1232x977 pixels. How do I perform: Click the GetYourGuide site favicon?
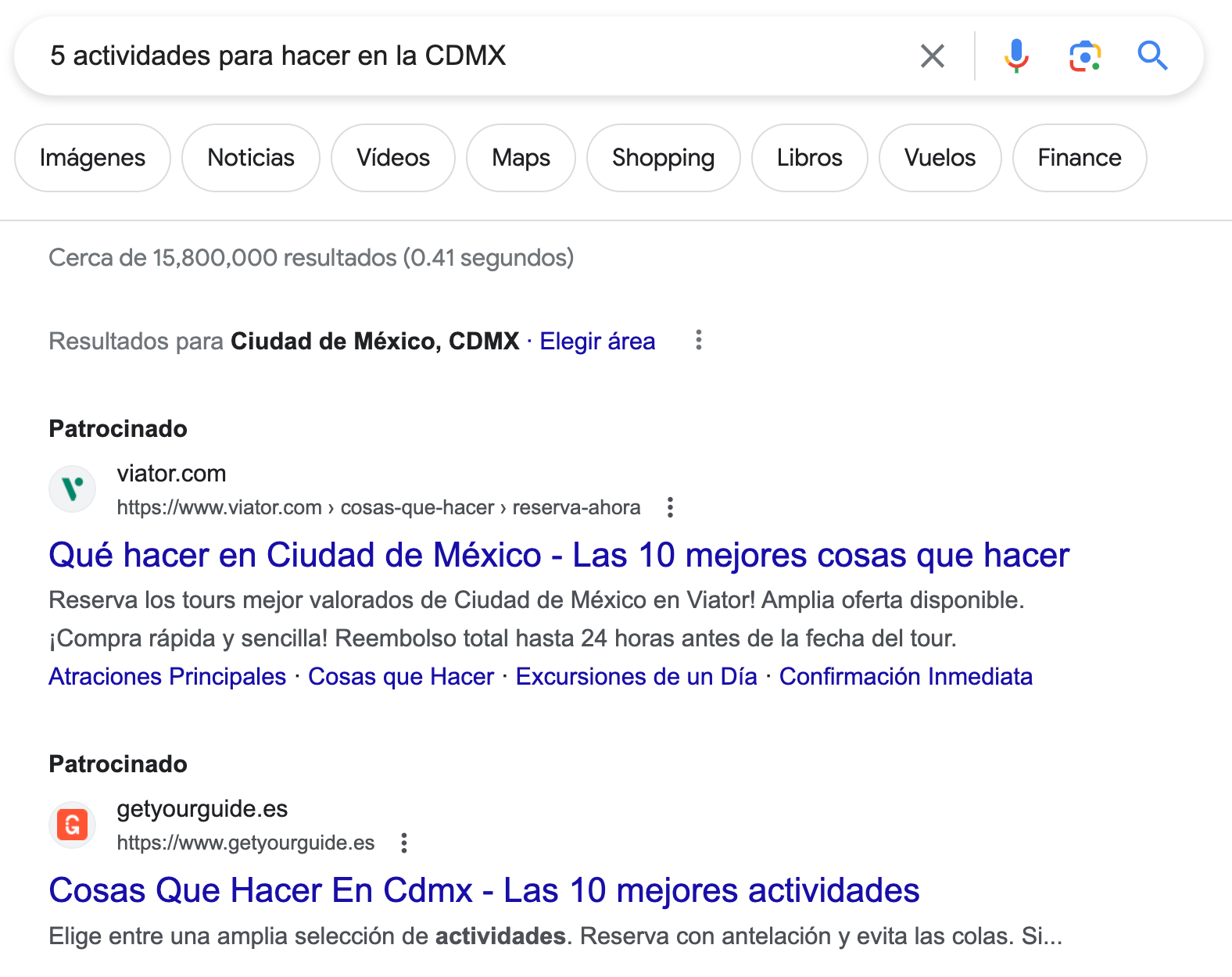tap(73, 825)
